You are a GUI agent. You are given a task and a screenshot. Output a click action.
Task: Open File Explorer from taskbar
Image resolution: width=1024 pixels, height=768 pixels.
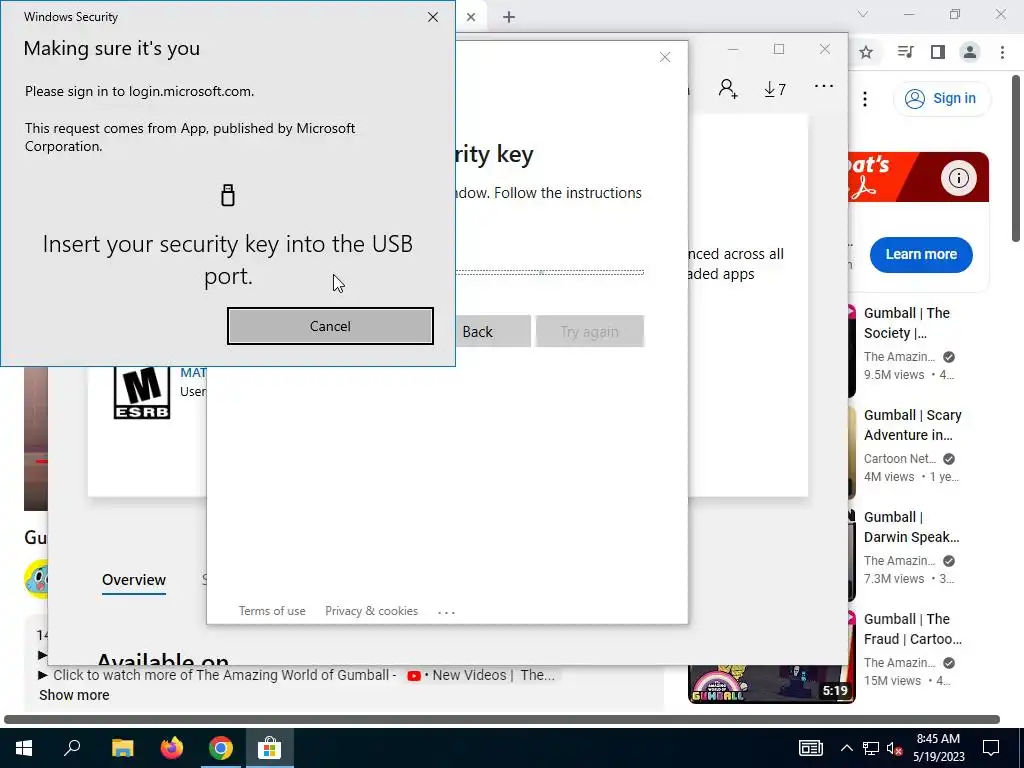[122, 748]
